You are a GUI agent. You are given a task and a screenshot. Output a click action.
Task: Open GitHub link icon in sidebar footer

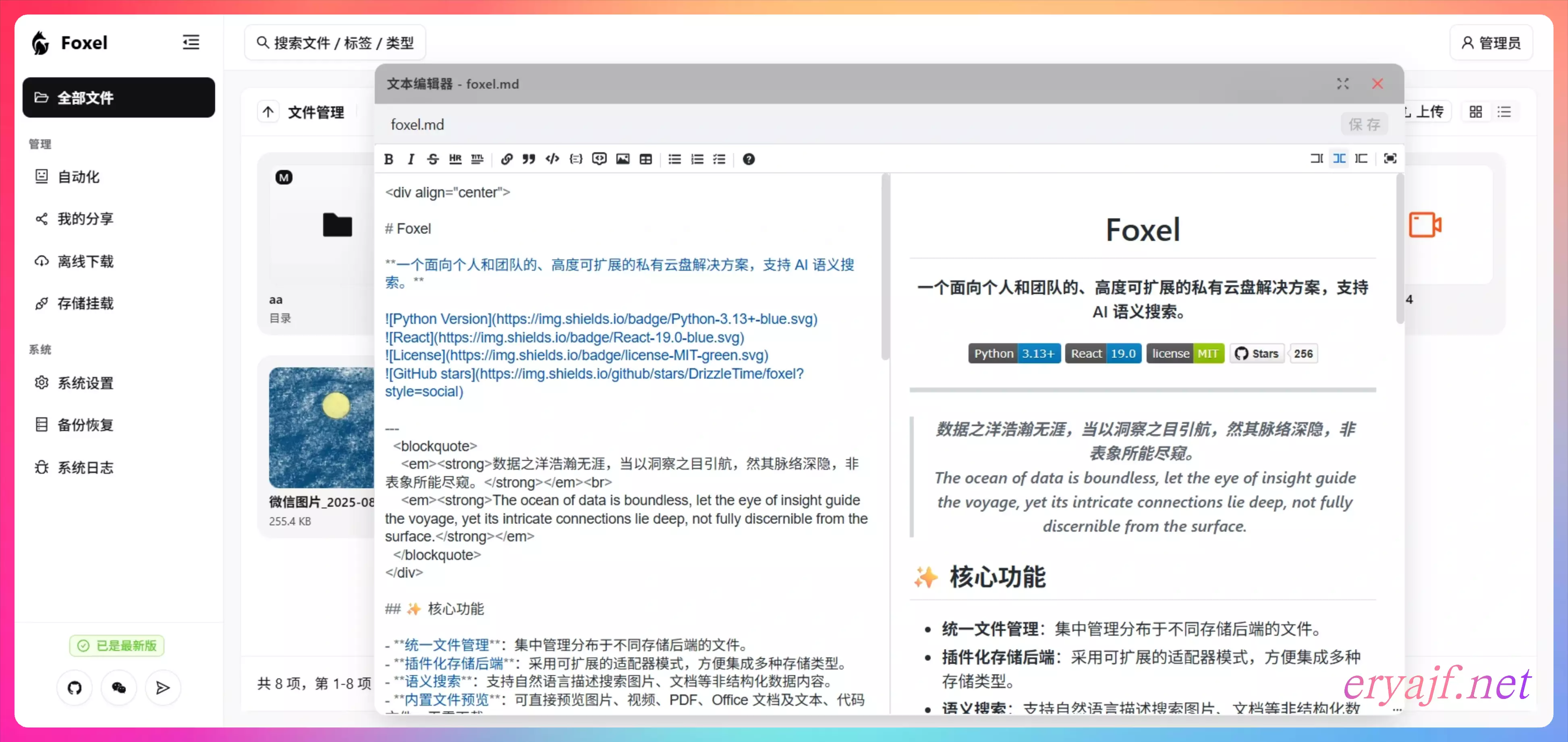click(74, 688)
